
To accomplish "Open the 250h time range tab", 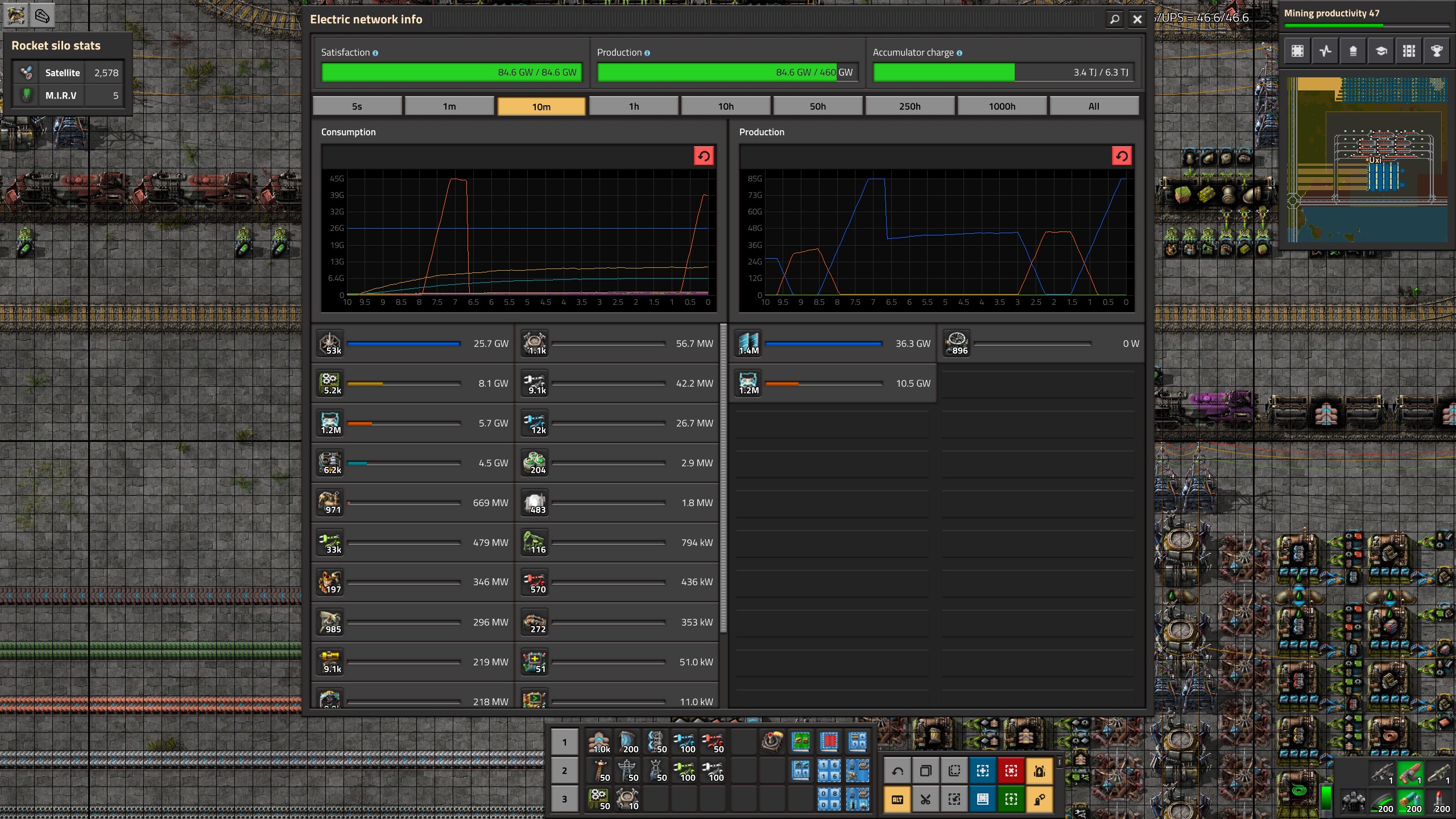I will [x=910, y=106].
